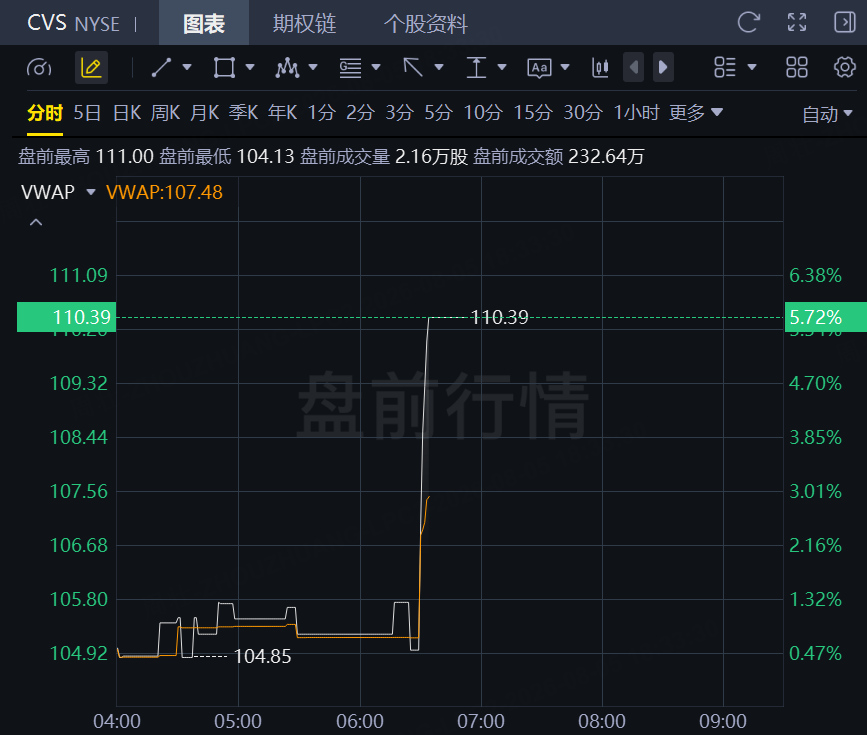Screen dimensions: 867x735
Task: Click the 盘前最高 111.00 stat
Action: point(86,157)
